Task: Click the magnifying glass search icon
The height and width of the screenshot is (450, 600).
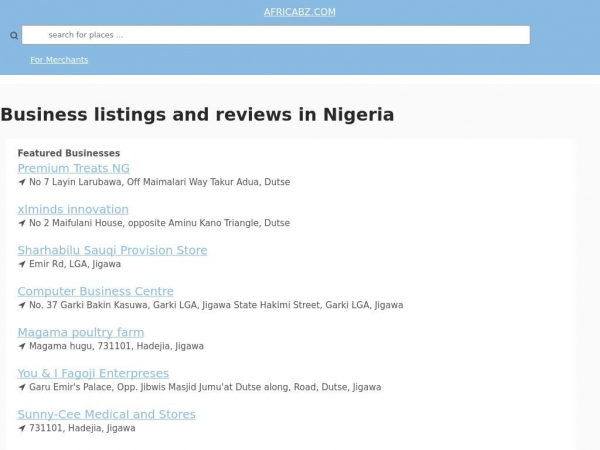Action: [x=14, y=36]
